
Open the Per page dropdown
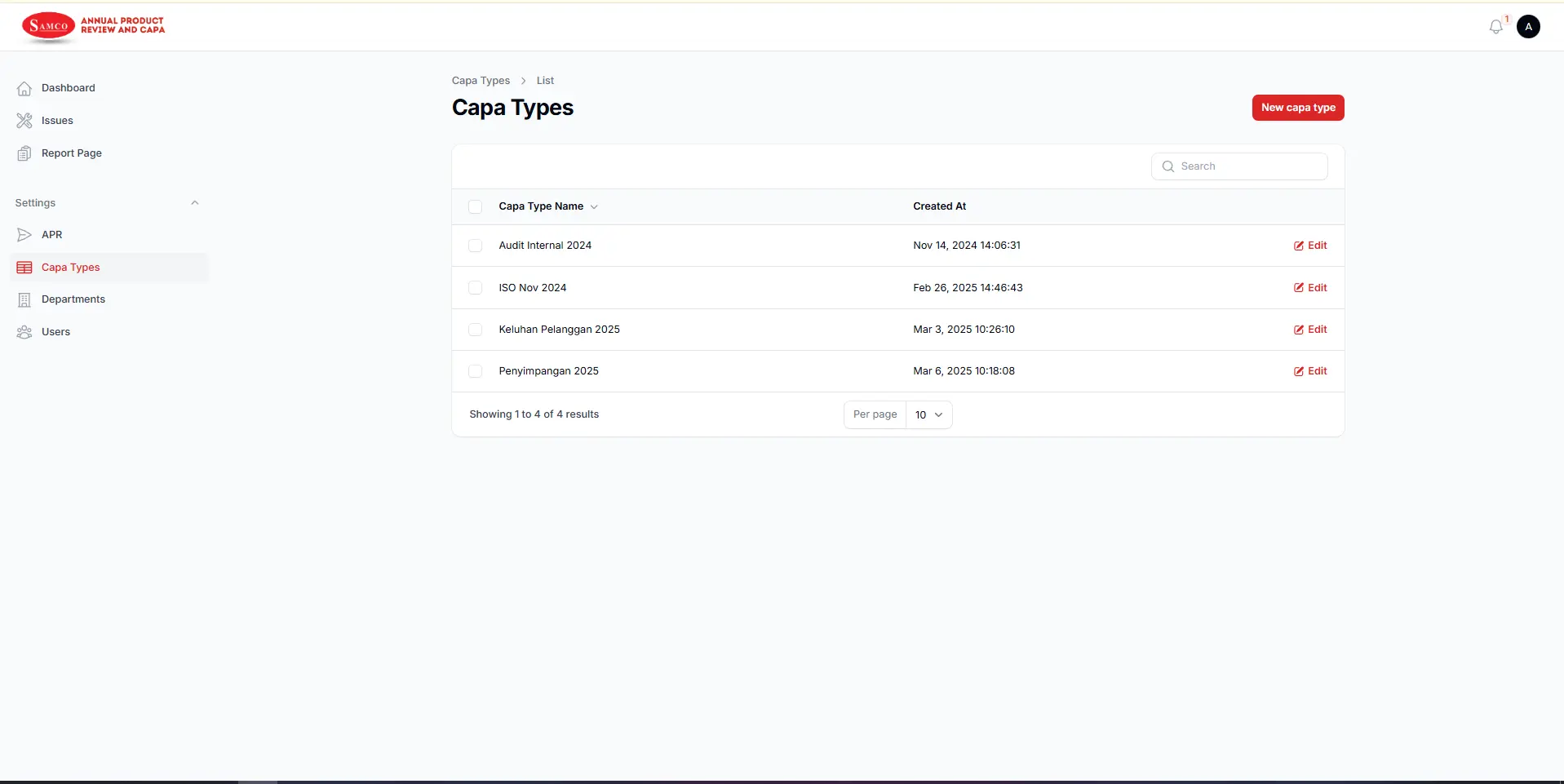pos(928,414)
